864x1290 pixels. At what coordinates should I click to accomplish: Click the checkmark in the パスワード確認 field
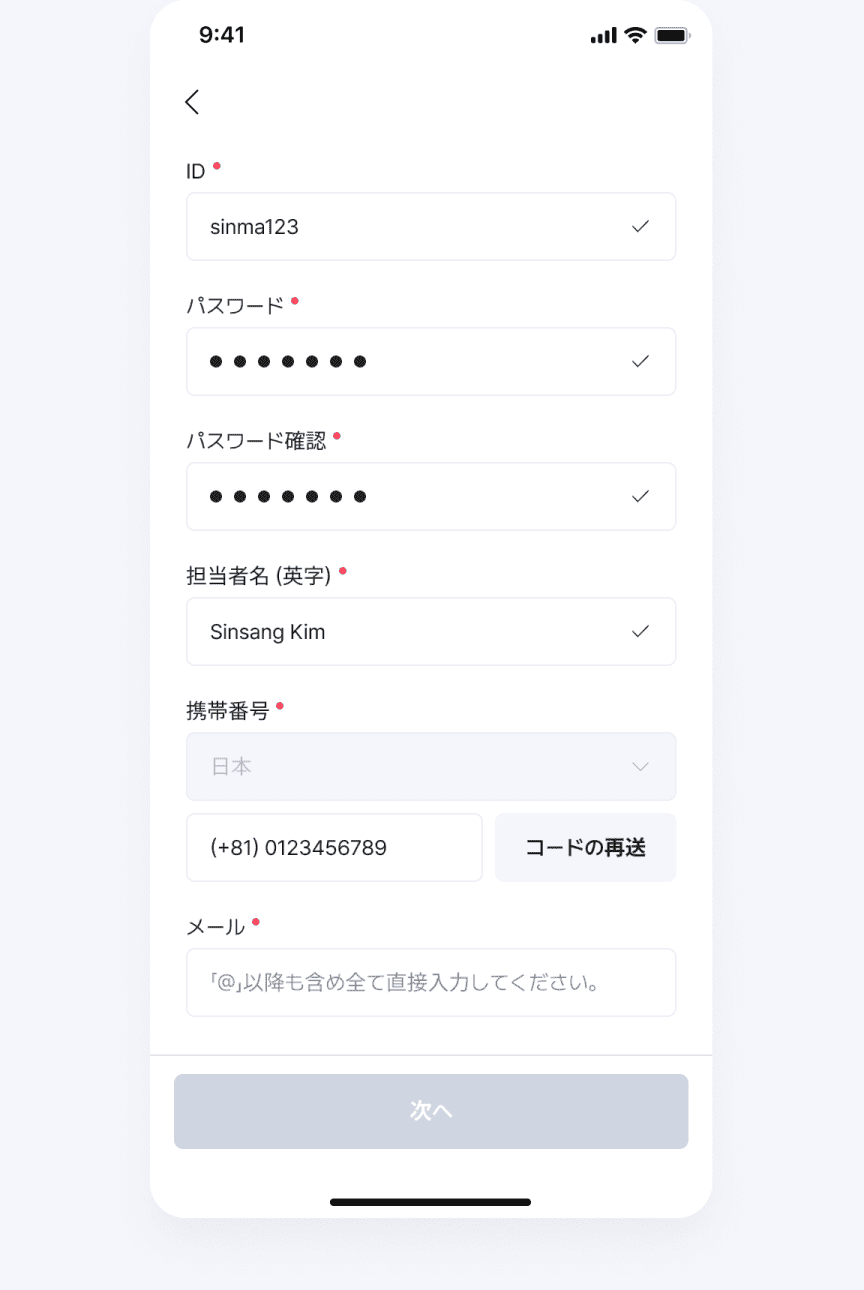641,496
